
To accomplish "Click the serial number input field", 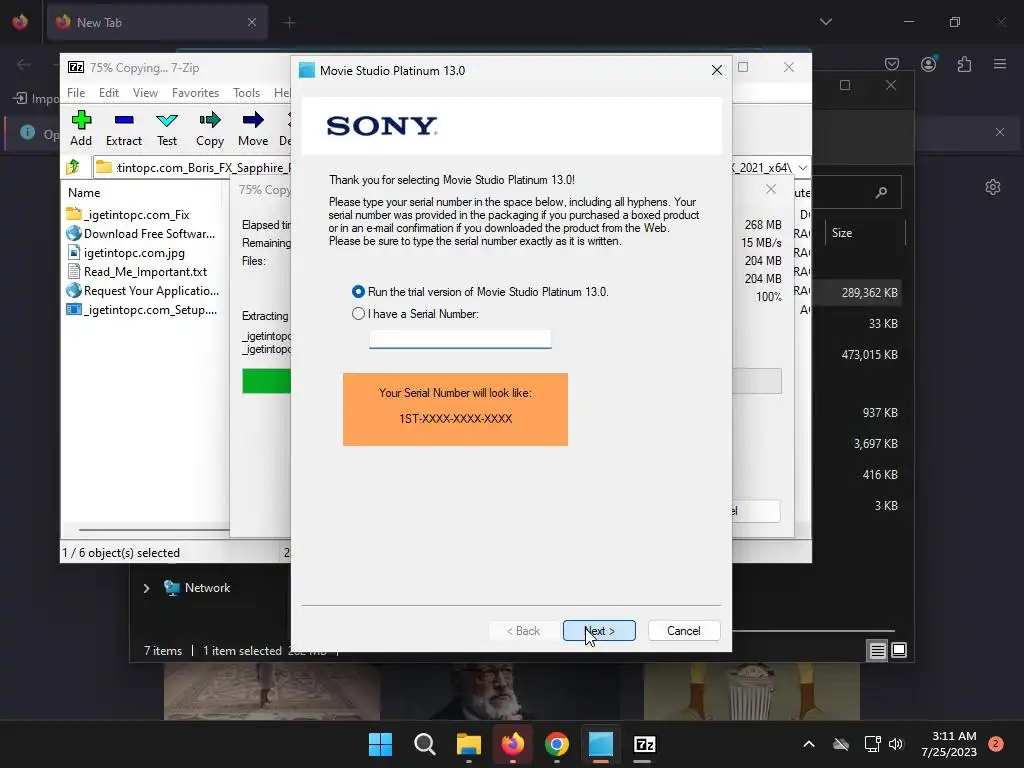I will [460, 338].
